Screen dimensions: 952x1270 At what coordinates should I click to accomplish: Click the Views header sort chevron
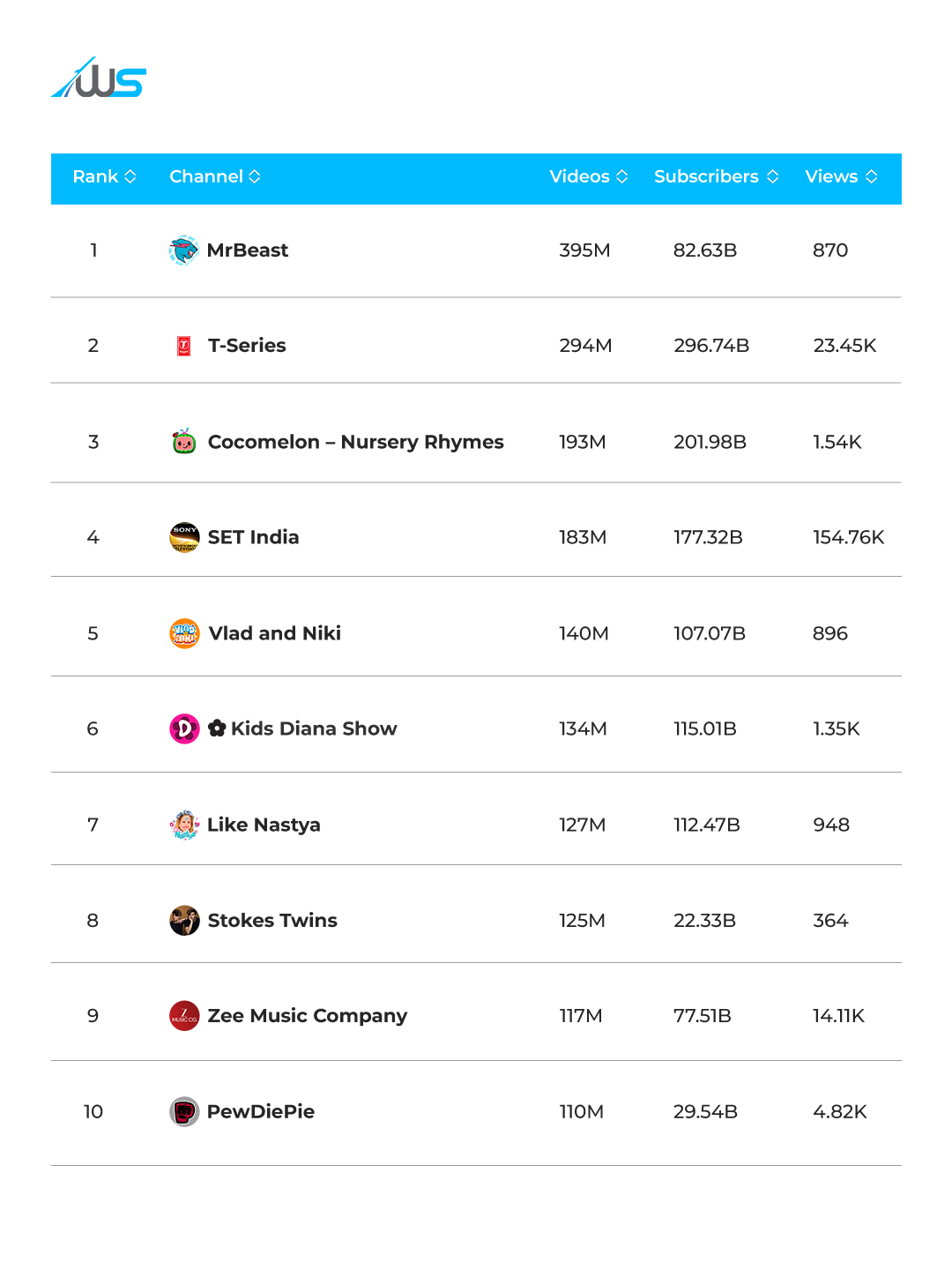(x=873, y=176)
